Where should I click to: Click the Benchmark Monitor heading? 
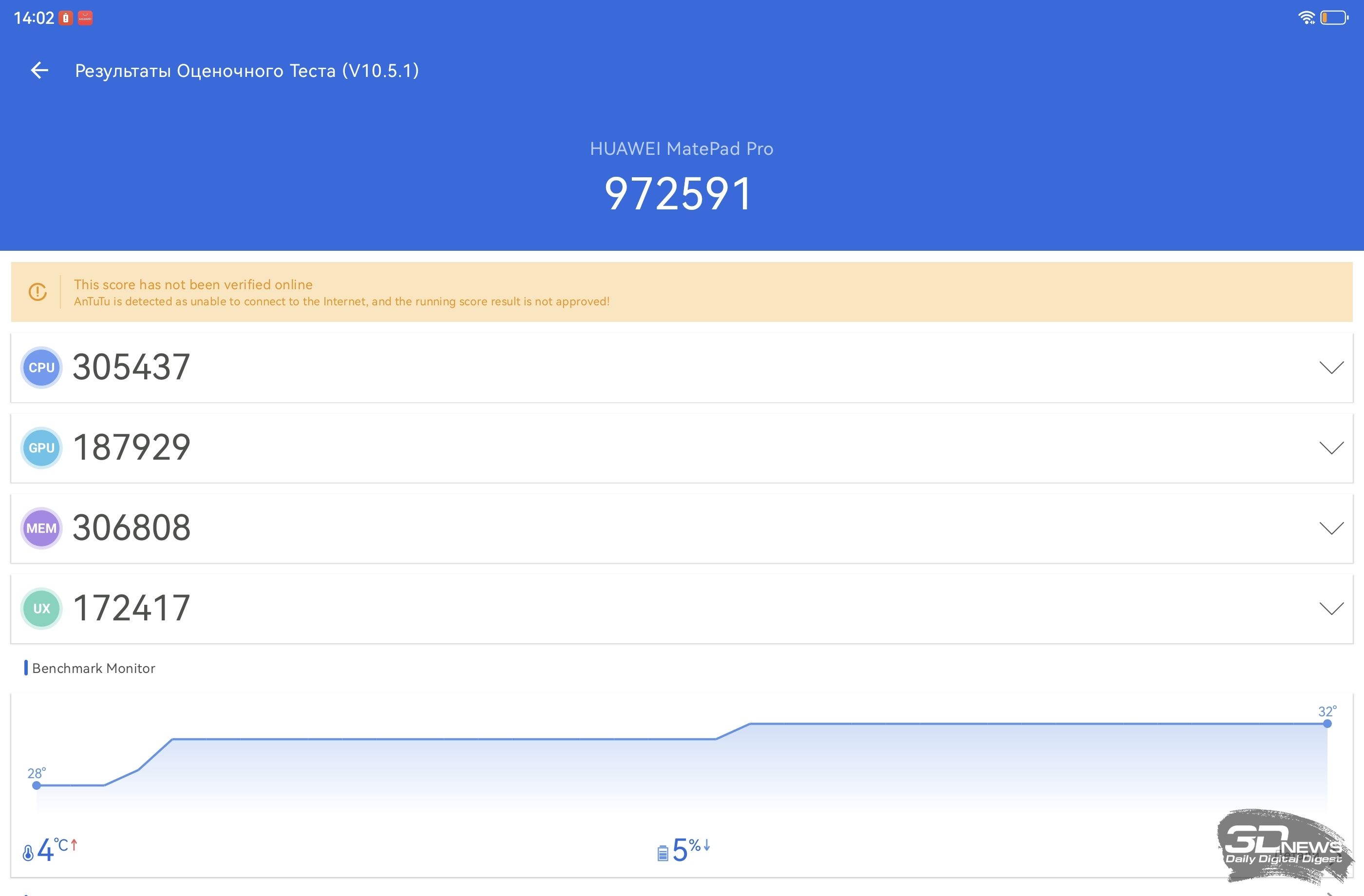[x=94, y=669]
